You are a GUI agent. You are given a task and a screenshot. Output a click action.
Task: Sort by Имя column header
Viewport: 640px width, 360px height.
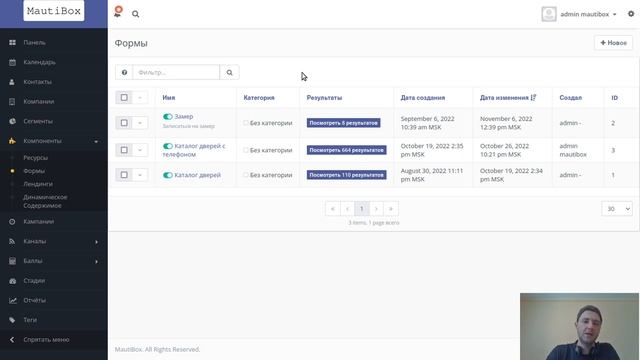click(x=169, y=98)
